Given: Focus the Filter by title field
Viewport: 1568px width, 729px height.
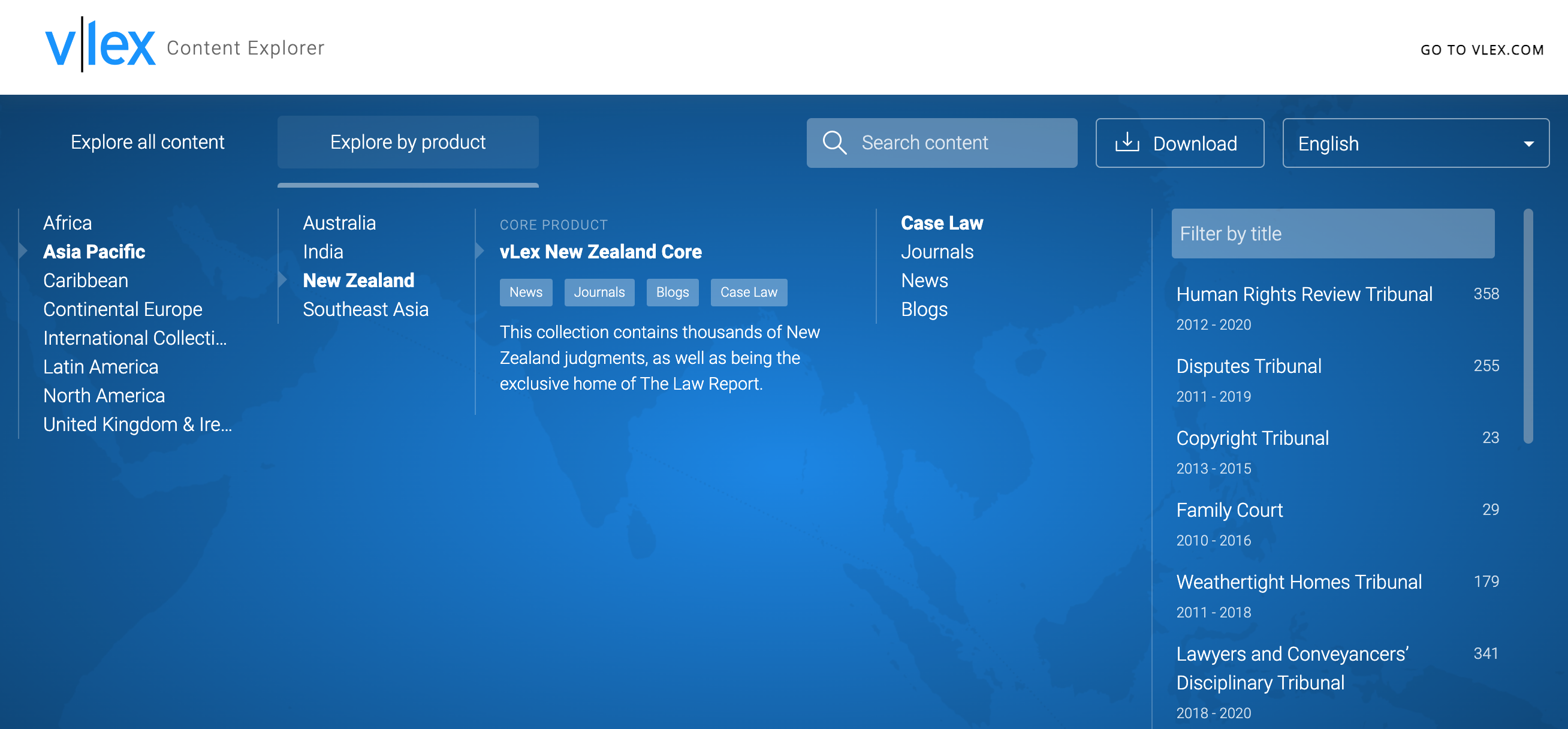Looking at the screenshot, I should point(1332,234).
